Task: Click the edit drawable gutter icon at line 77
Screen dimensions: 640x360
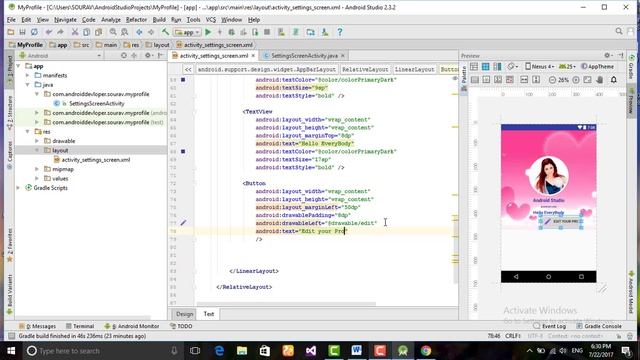Action: tap(183, 223)
